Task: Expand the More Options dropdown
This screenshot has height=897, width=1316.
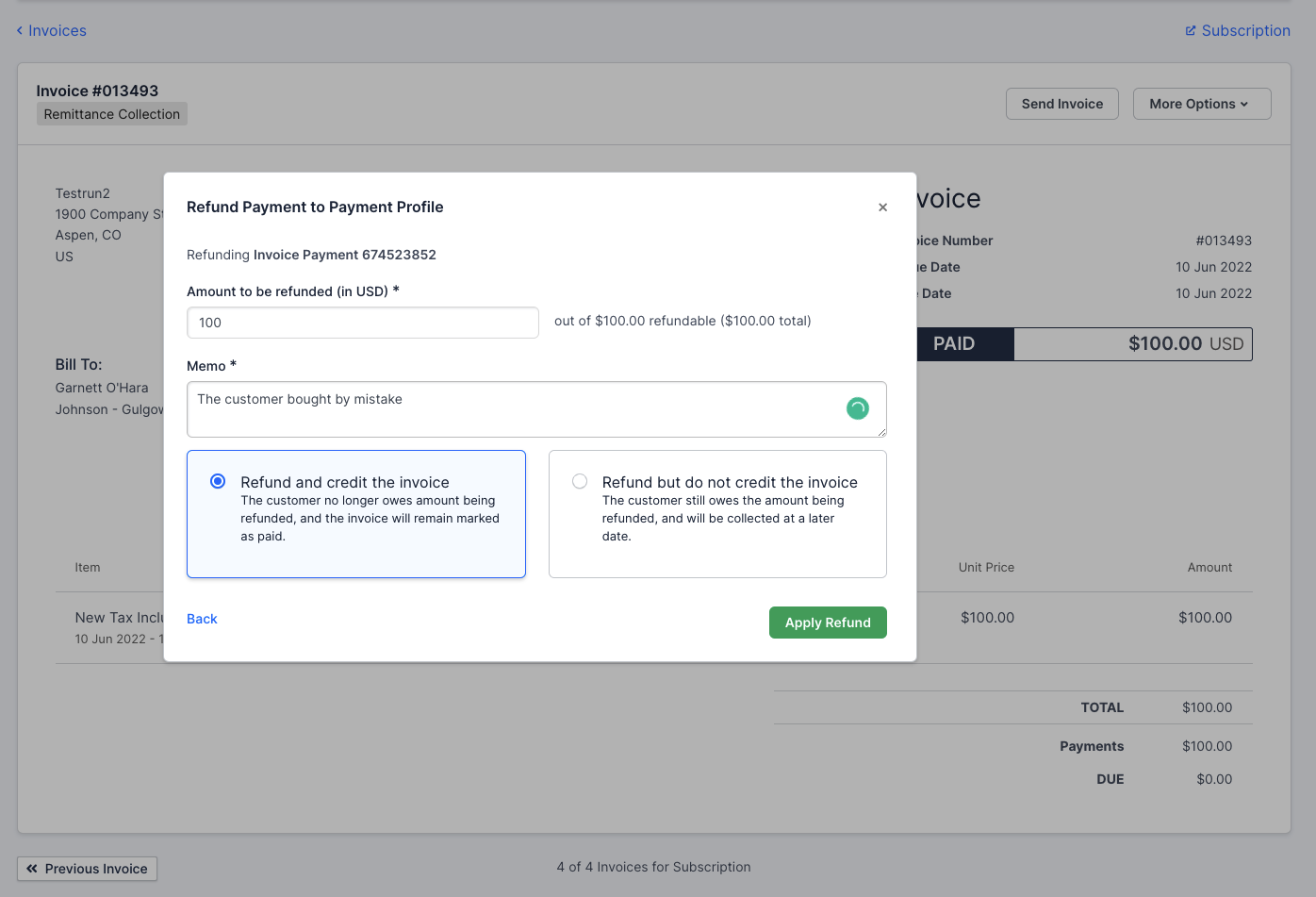Action: pos(1201,104)
